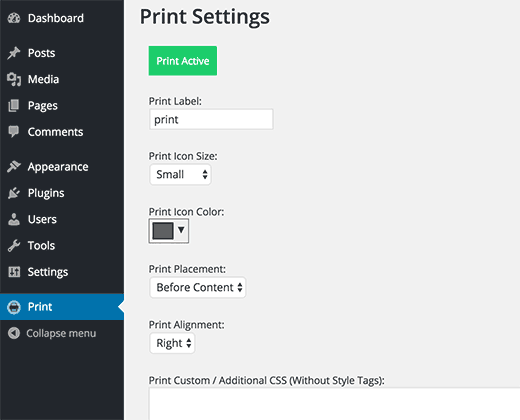
Task: Click the Print Label text field
Action: 211,119
